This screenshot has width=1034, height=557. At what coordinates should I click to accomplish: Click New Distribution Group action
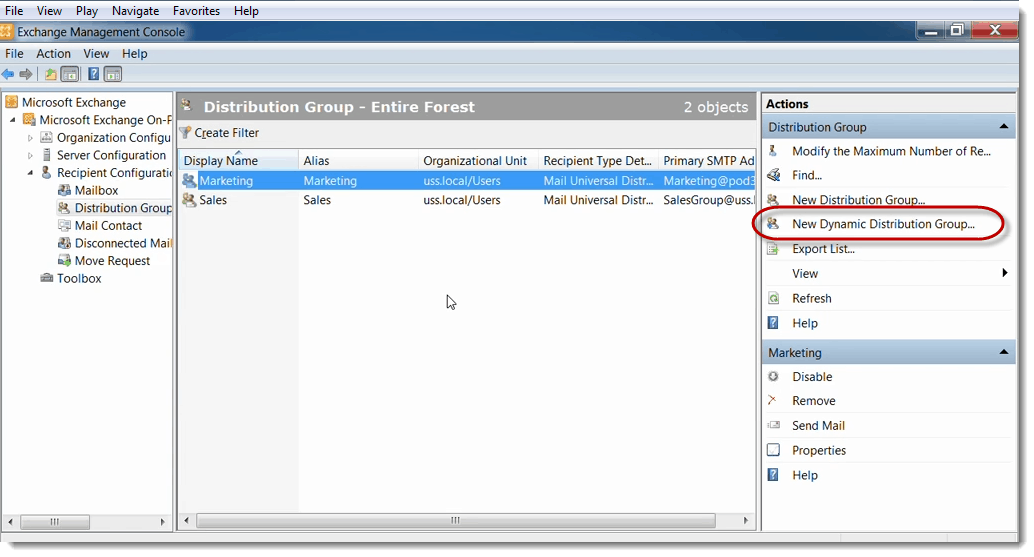tap(858, 200)
